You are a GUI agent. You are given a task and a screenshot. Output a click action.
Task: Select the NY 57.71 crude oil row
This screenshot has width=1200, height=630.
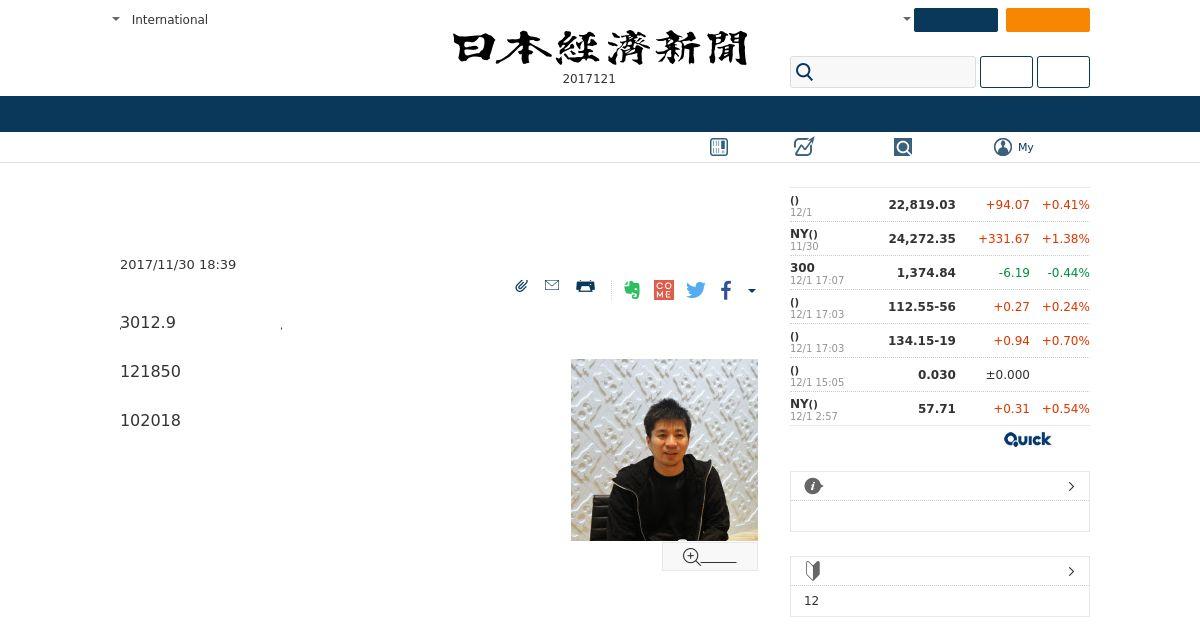[x=940, y=409]
